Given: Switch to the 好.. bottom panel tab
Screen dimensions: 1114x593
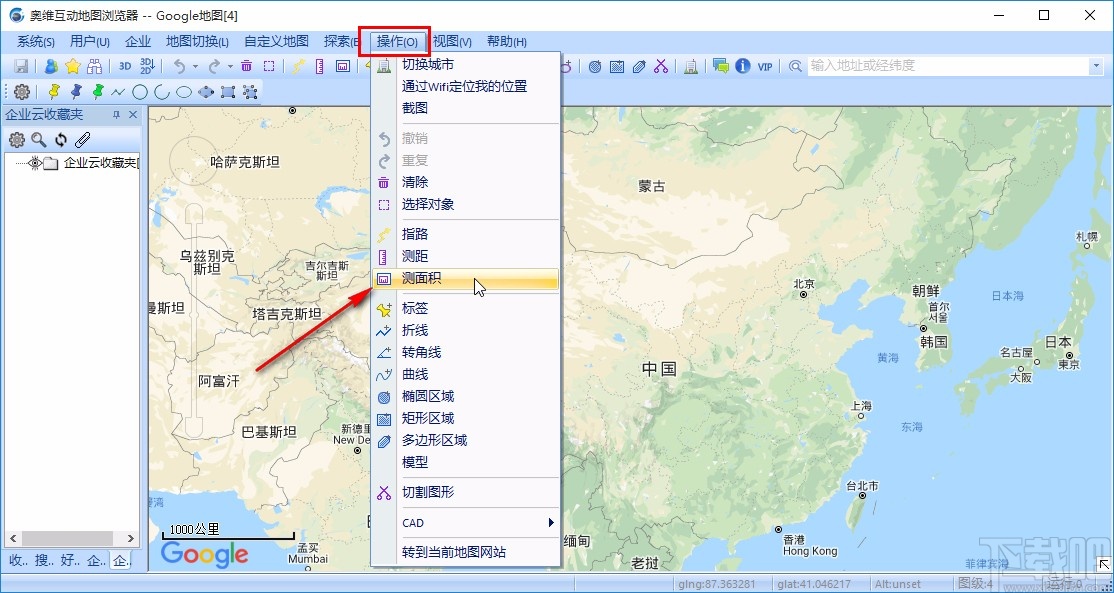Looking at the screenshot, I should pos(70,561).
